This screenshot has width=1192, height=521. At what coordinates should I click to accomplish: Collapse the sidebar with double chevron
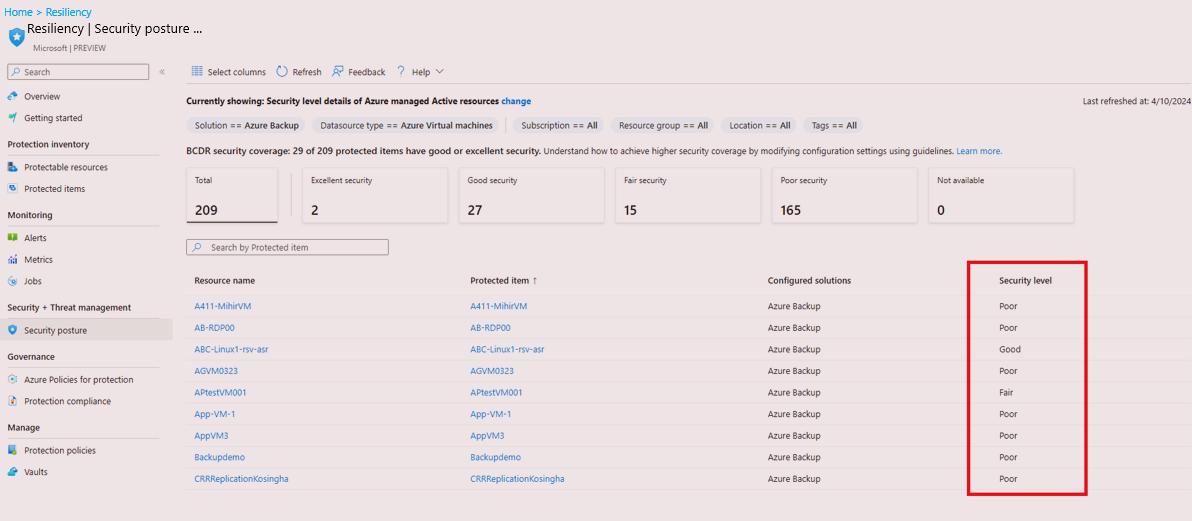tap(162, 72)
